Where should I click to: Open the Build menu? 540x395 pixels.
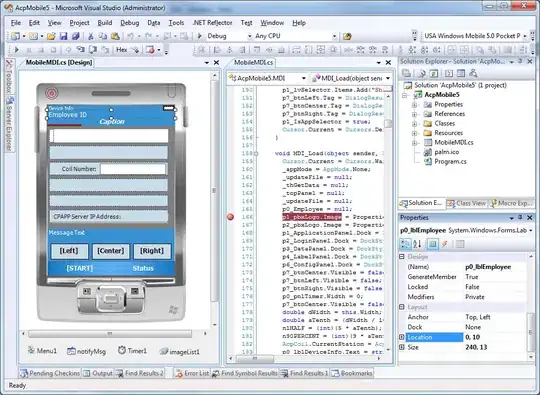(105, 23)
